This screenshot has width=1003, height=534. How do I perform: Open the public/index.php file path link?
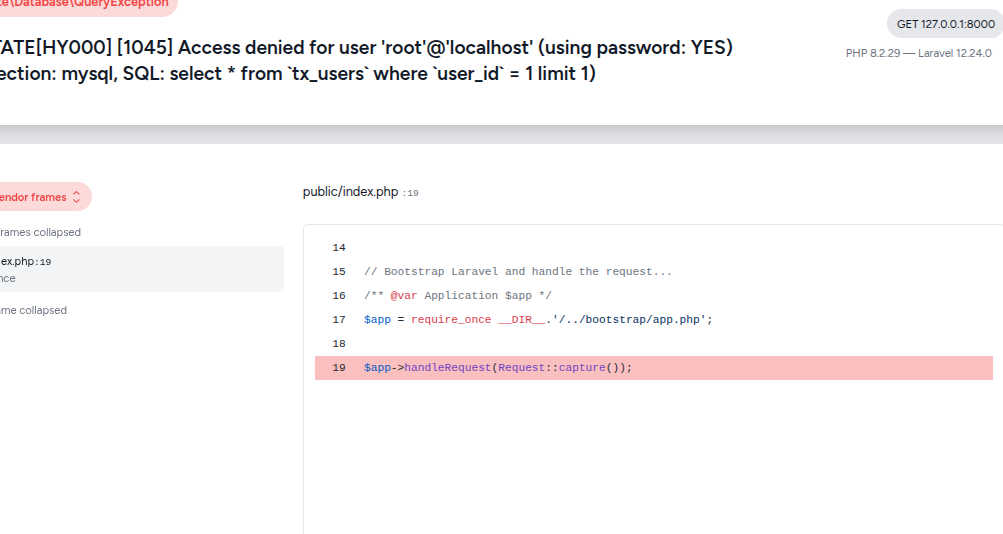point(350,192)
